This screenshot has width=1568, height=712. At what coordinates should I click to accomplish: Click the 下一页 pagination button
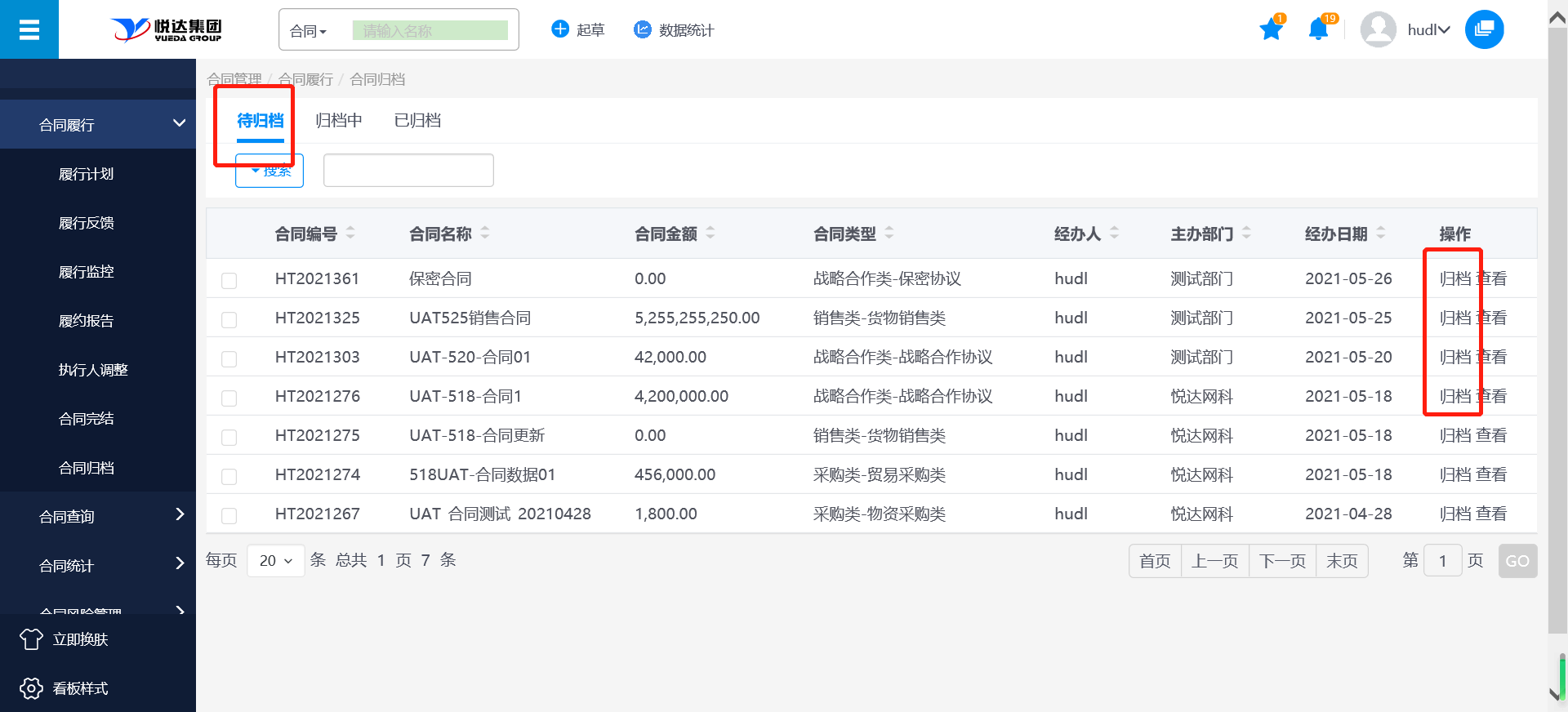click(x=1282, y=561)
